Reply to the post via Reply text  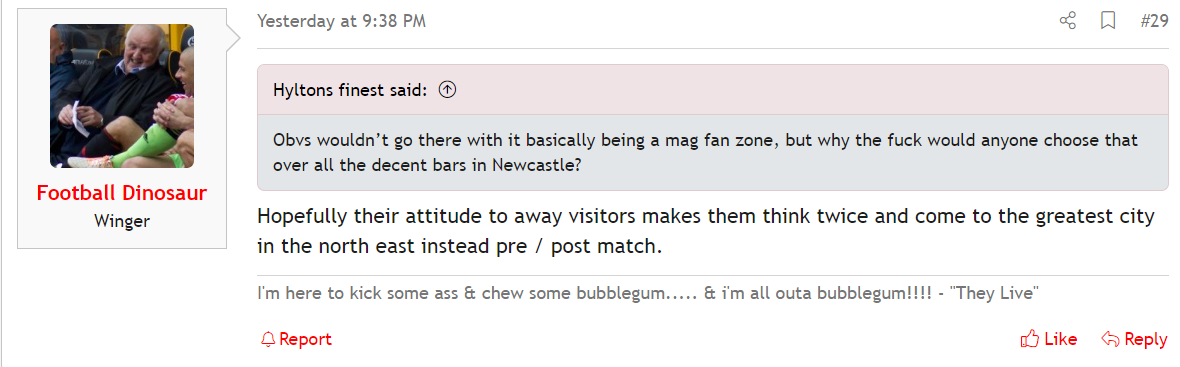tap(1145, 339)
